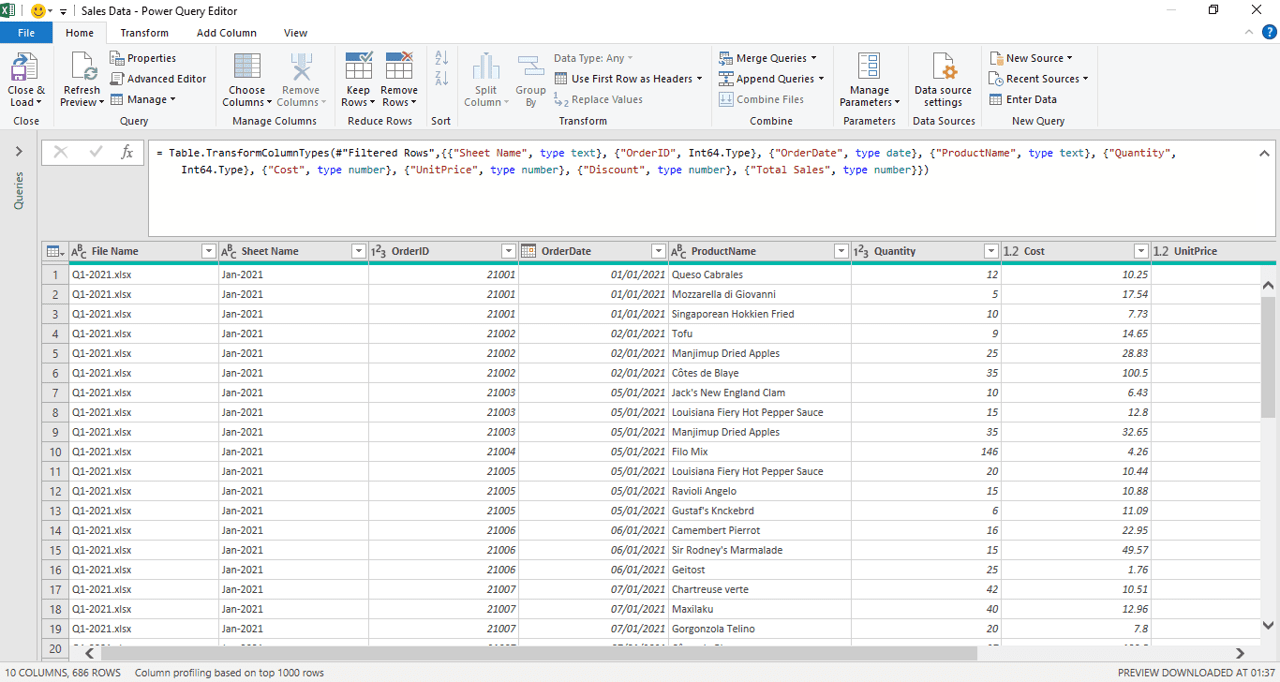
Task: Switch to the Transform ribbon tab
Action: 144,32
